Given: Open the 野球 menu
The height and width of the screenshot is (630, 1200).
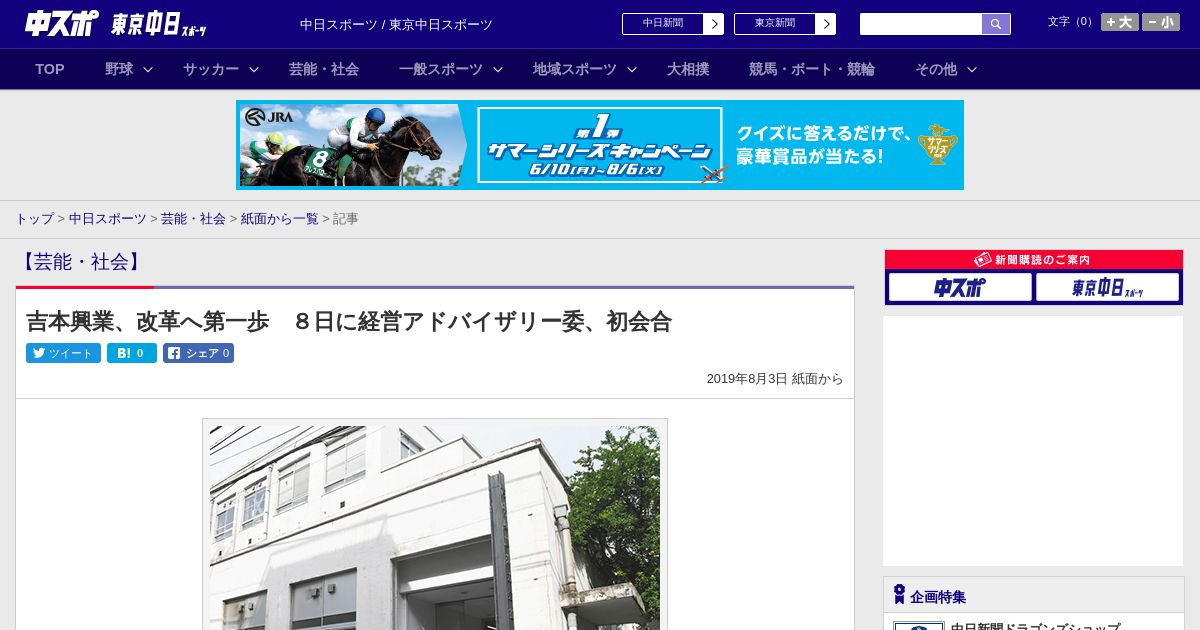Looking at the screenshot, I should point(119,69).
